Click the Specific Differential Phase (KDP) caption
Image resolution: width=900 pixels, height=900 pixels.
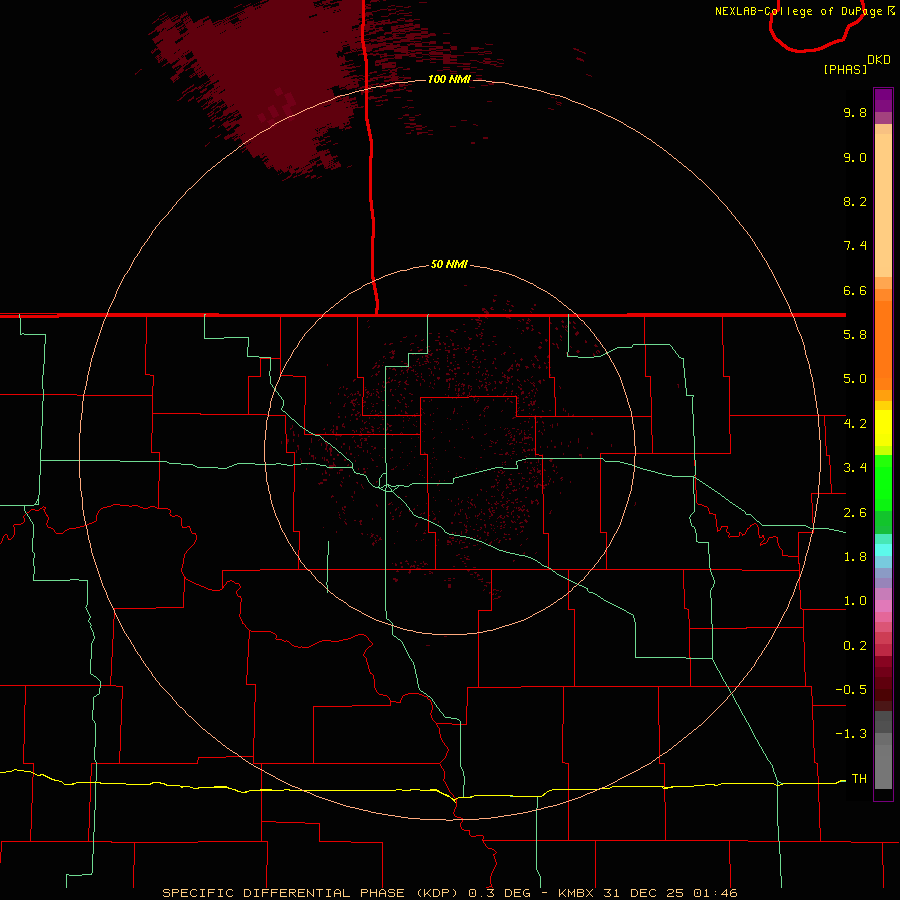point(309,893)
